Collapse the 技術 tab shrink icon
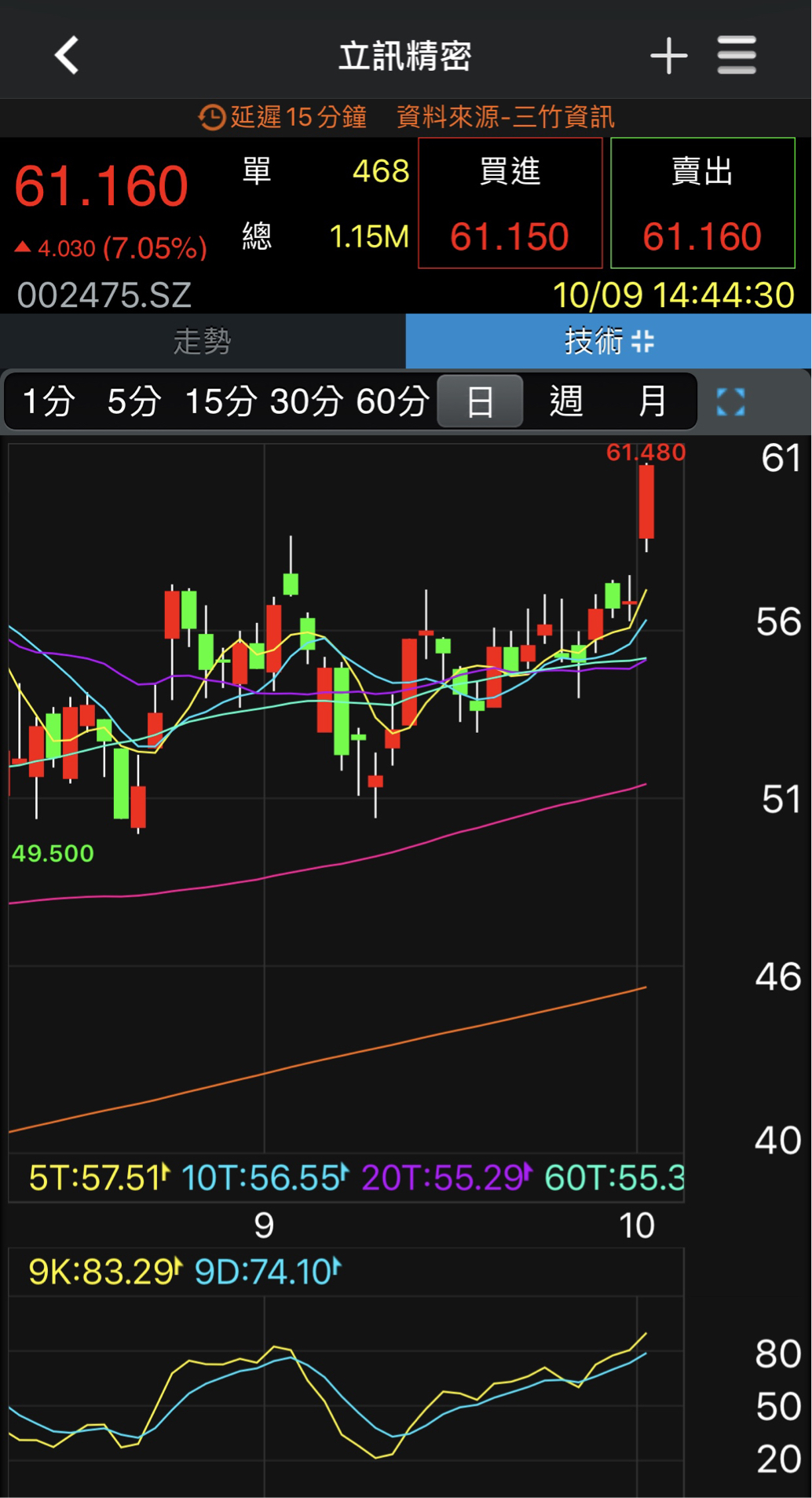The width and height of the screenshot is (812, 1498). click(x=643, y=342)
